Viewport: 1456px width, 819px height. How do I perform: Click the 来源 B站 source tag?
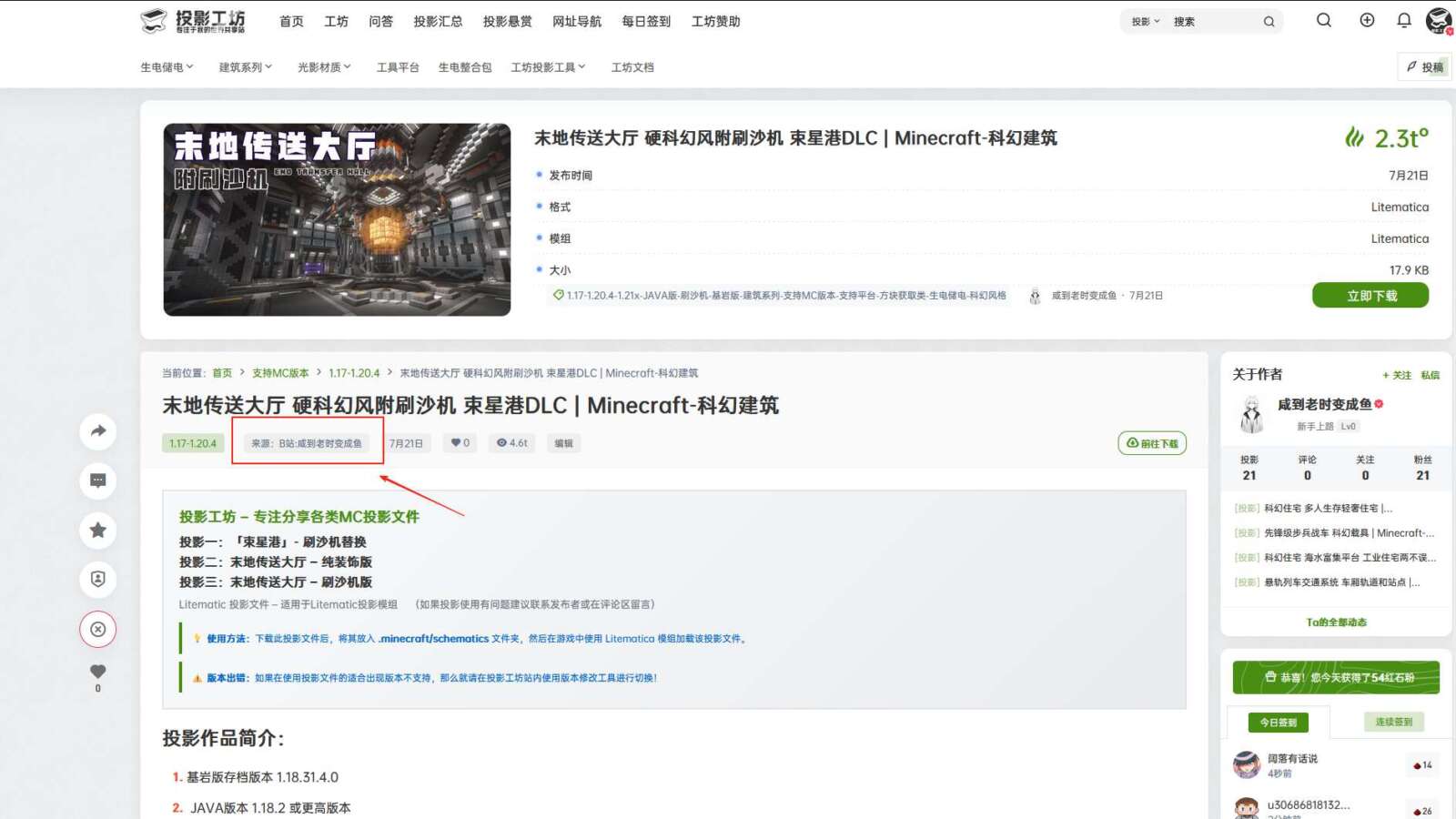tap(307, 443)
